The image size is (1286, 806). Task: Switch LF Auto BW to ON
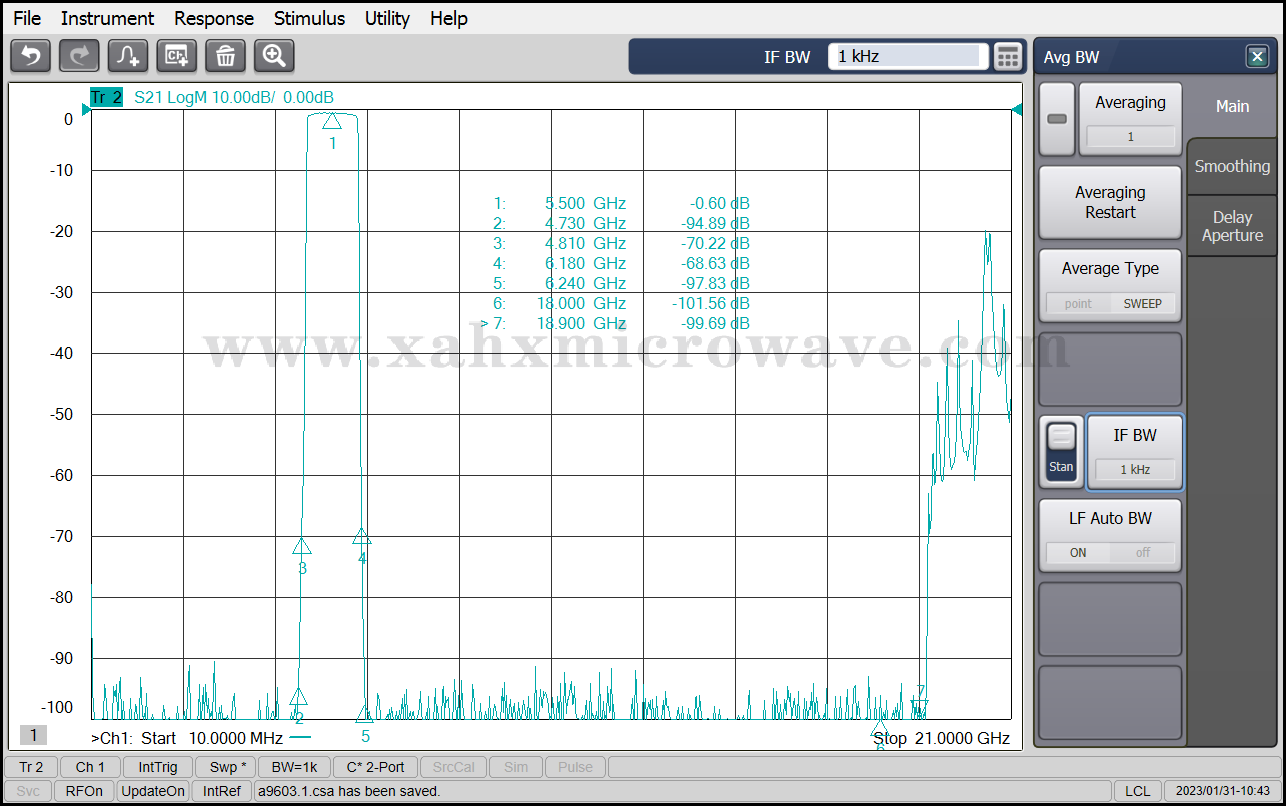point(1078,552)
